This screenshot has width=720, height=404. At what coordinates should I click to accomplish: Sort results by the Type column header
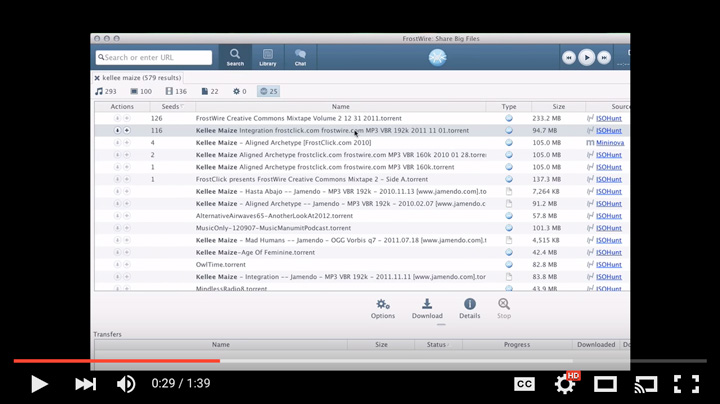pyautogui.click(x=509, y=107)
